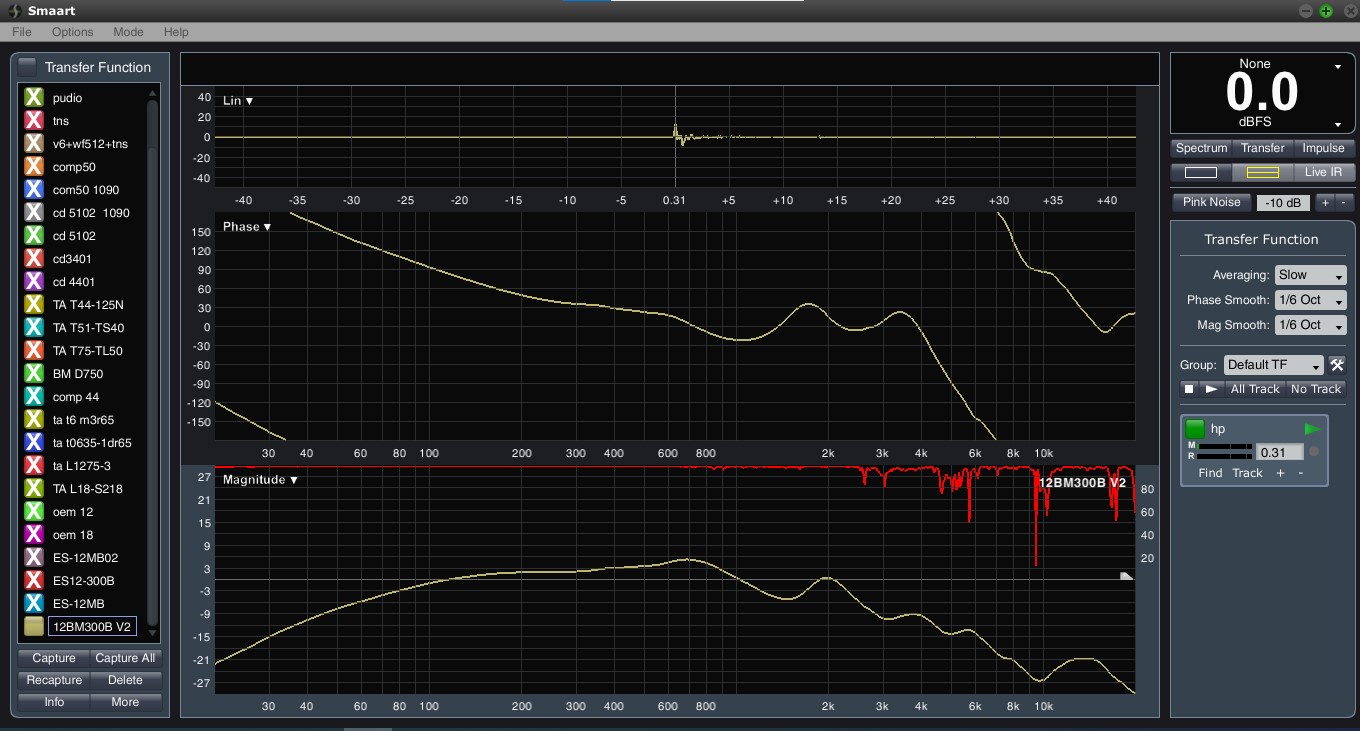Open the Phase Smooth dropdown
This screenshot has height=731, width=1360.
[1310, 300]
